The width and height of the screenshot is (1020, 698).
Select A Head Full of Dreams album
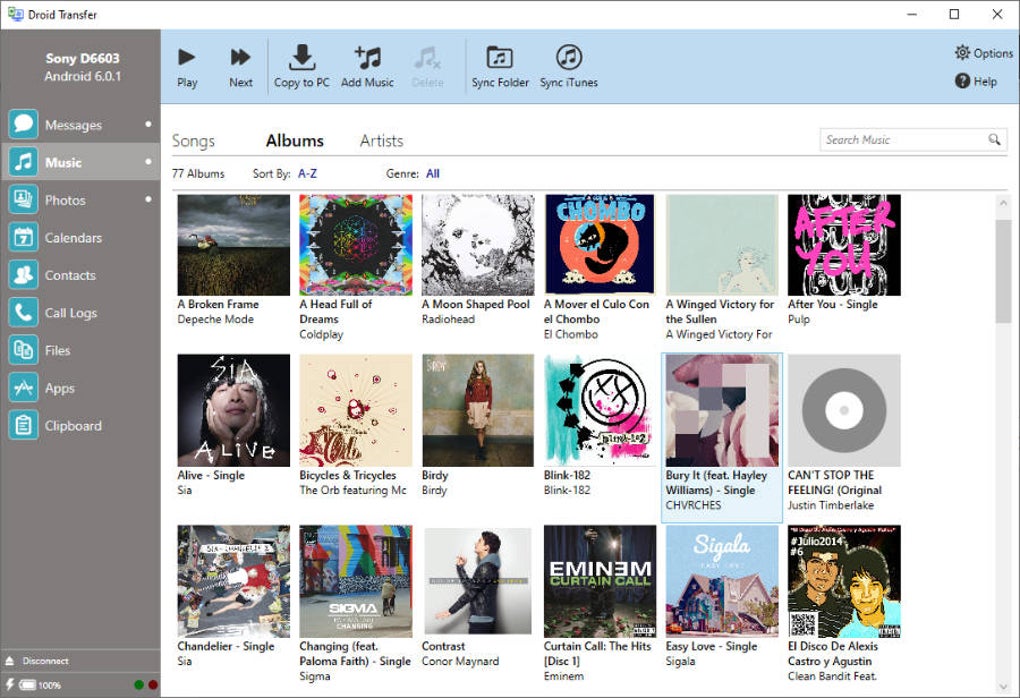pos(356,245)
